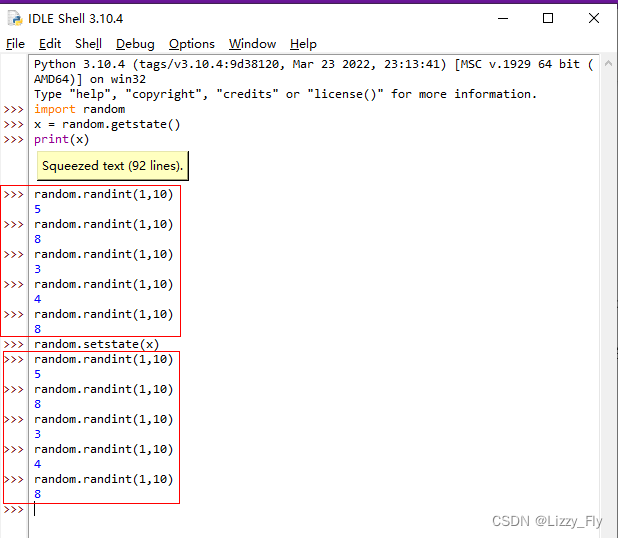618x538 pixels.
Task: Click the 'random.setstate(x)' line
Action: (x=97, y=344)
